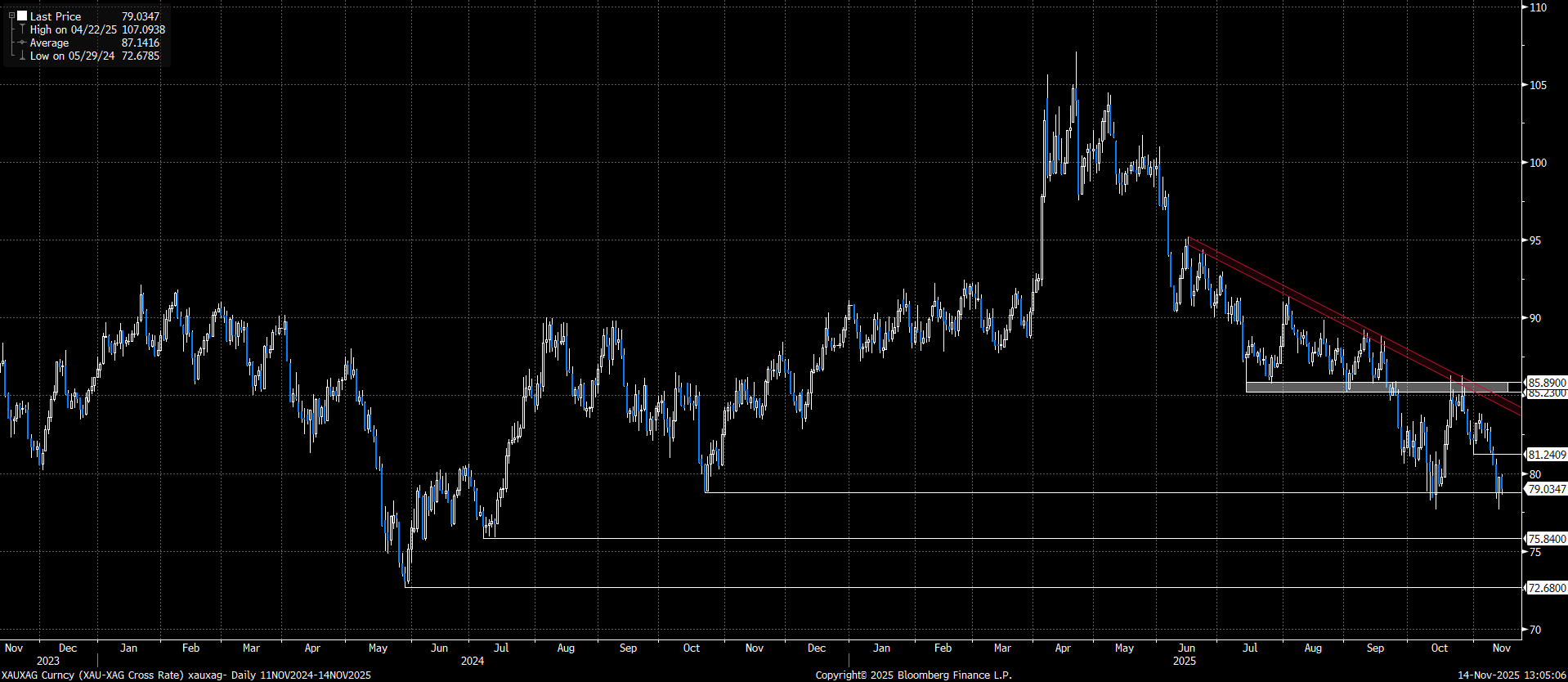Click the High marker icon in legend

tap(22, 29)
